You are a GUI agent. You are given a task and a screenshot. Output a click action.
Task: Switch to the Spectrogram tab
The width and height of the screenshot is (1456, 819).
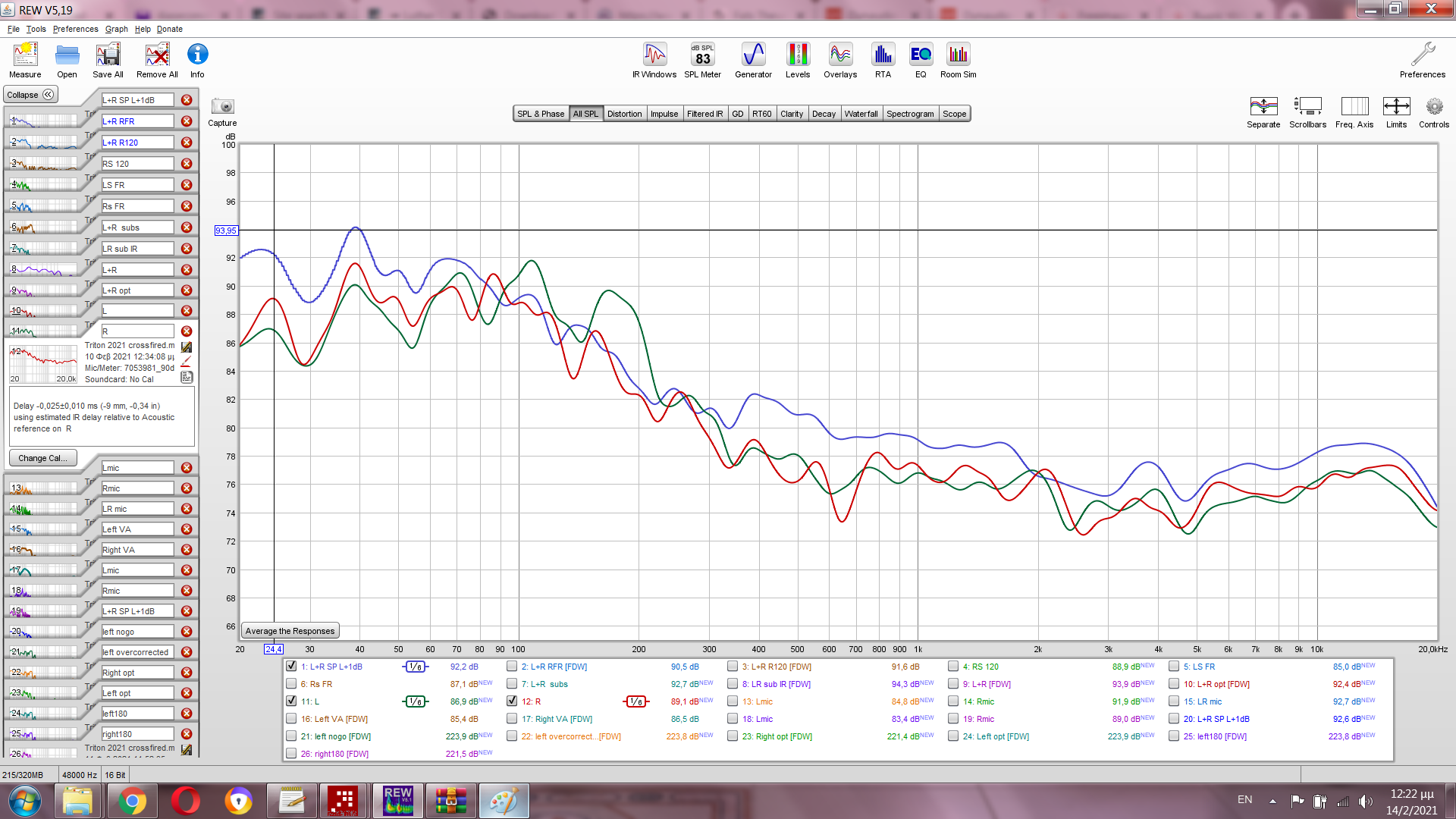[910, 114]
